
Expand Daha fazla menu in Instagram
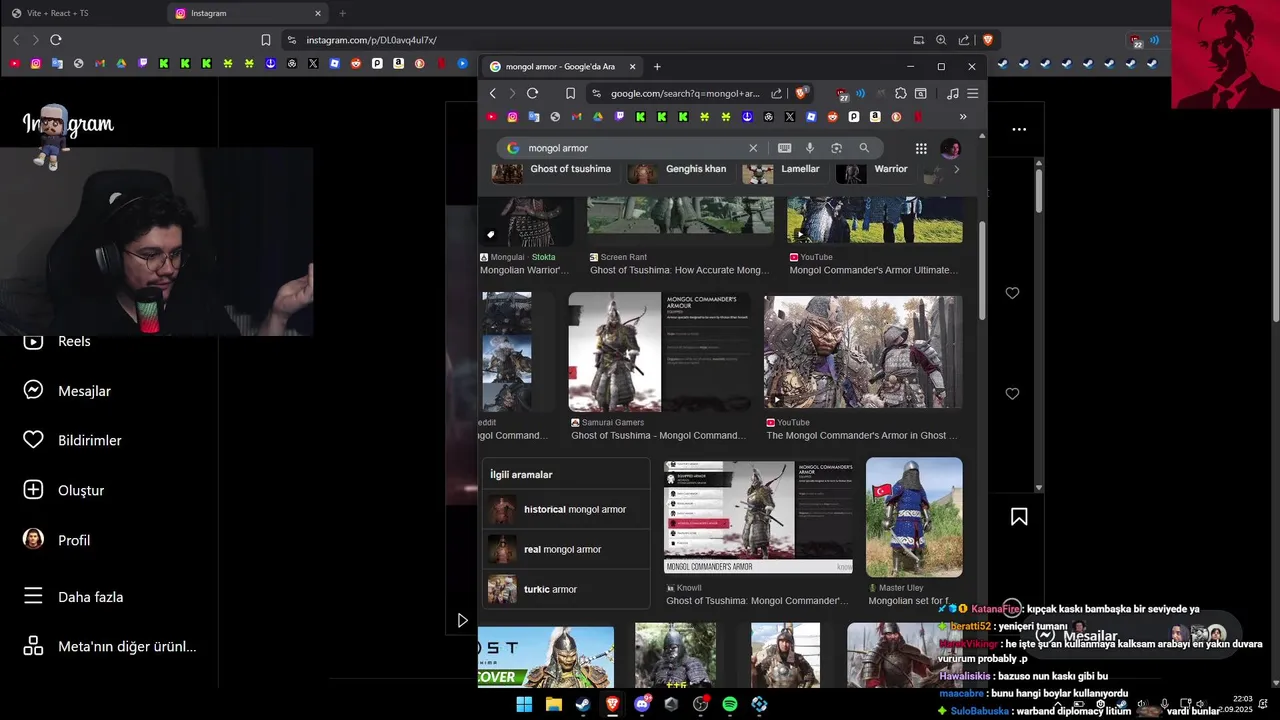click(x=74, y=597)
